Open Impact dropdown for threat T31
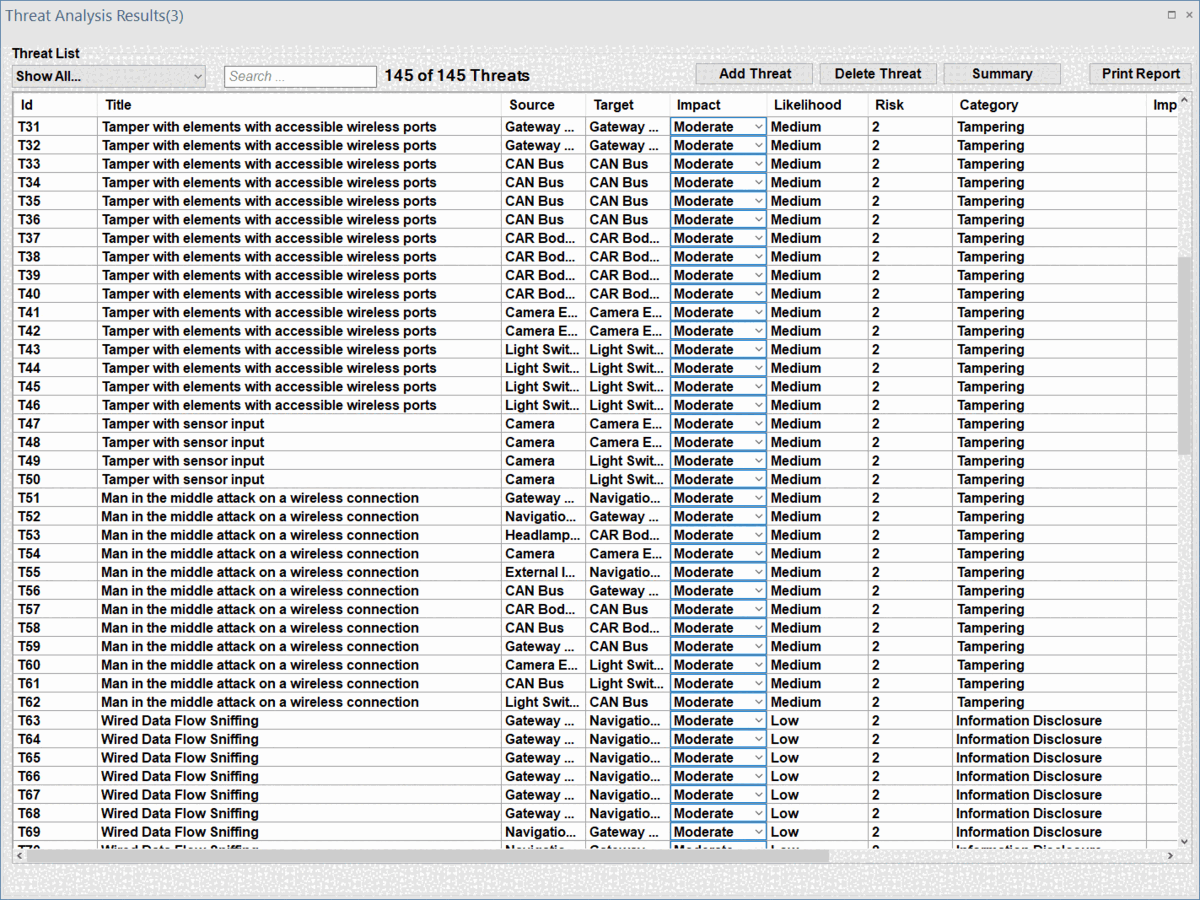Image resolution: width=1200 pixels, height=900 pixels. [758, 127]
